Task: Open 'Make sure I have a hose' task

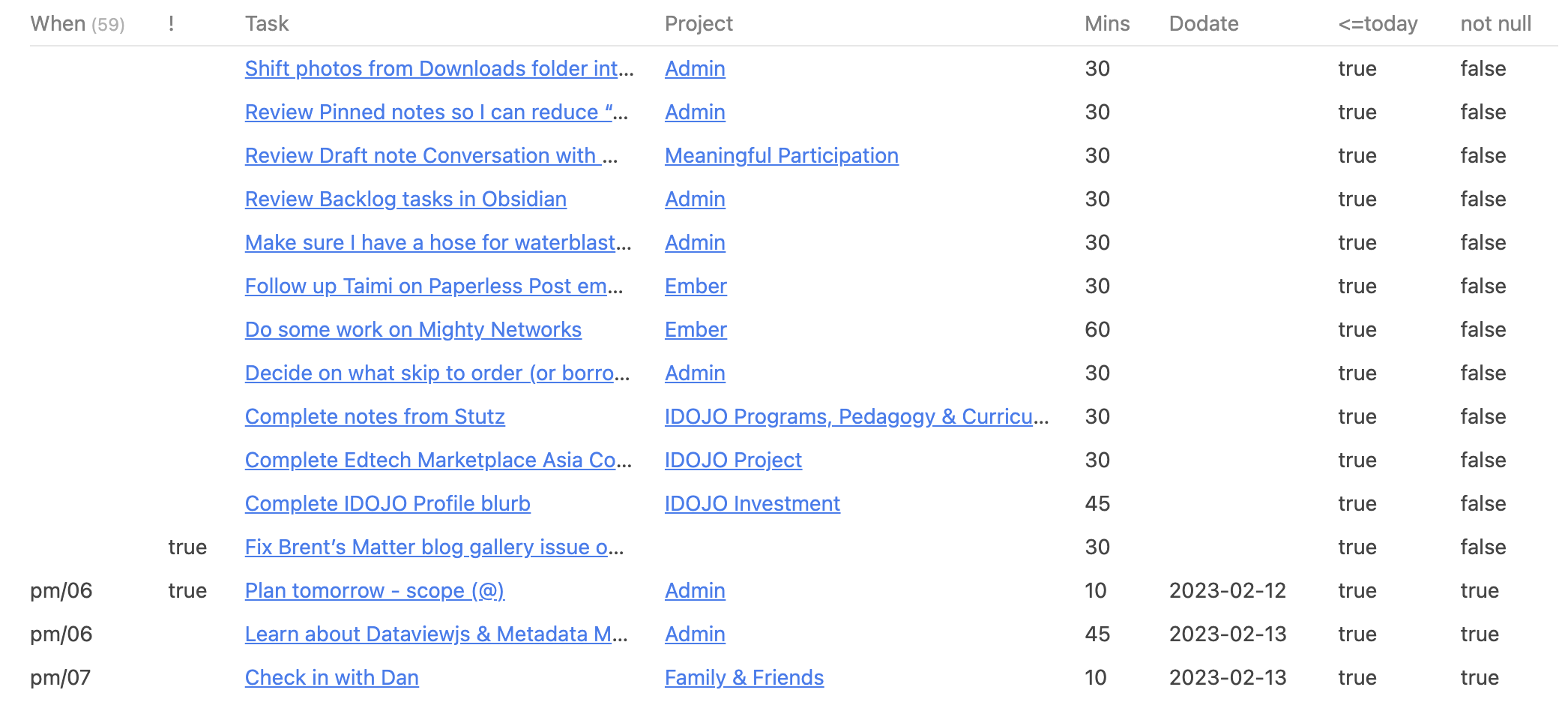Action: pos(438,242)
